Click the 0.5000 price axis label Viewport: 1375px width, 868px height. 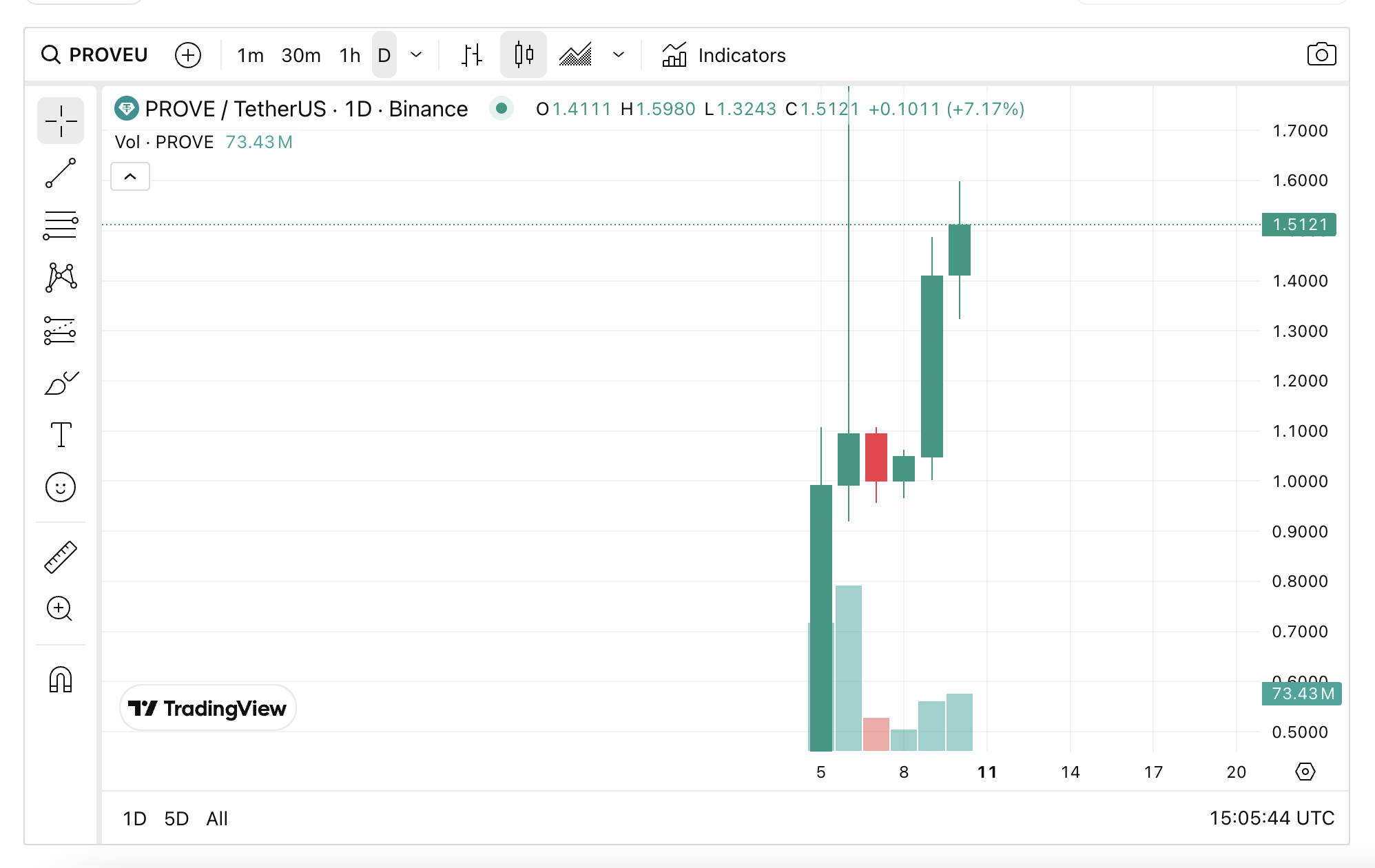pyautogui.click(x=1300, y=732)
